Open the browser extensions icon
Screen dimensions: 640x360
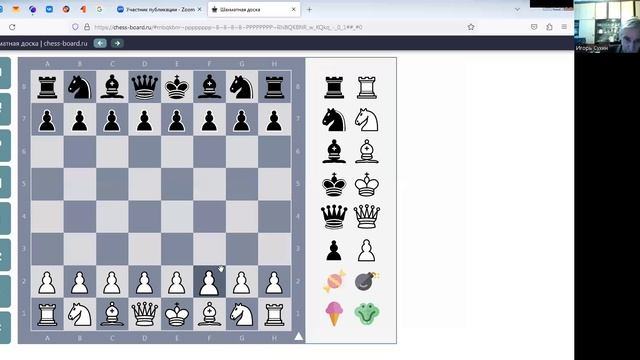[x=549, y=27]
